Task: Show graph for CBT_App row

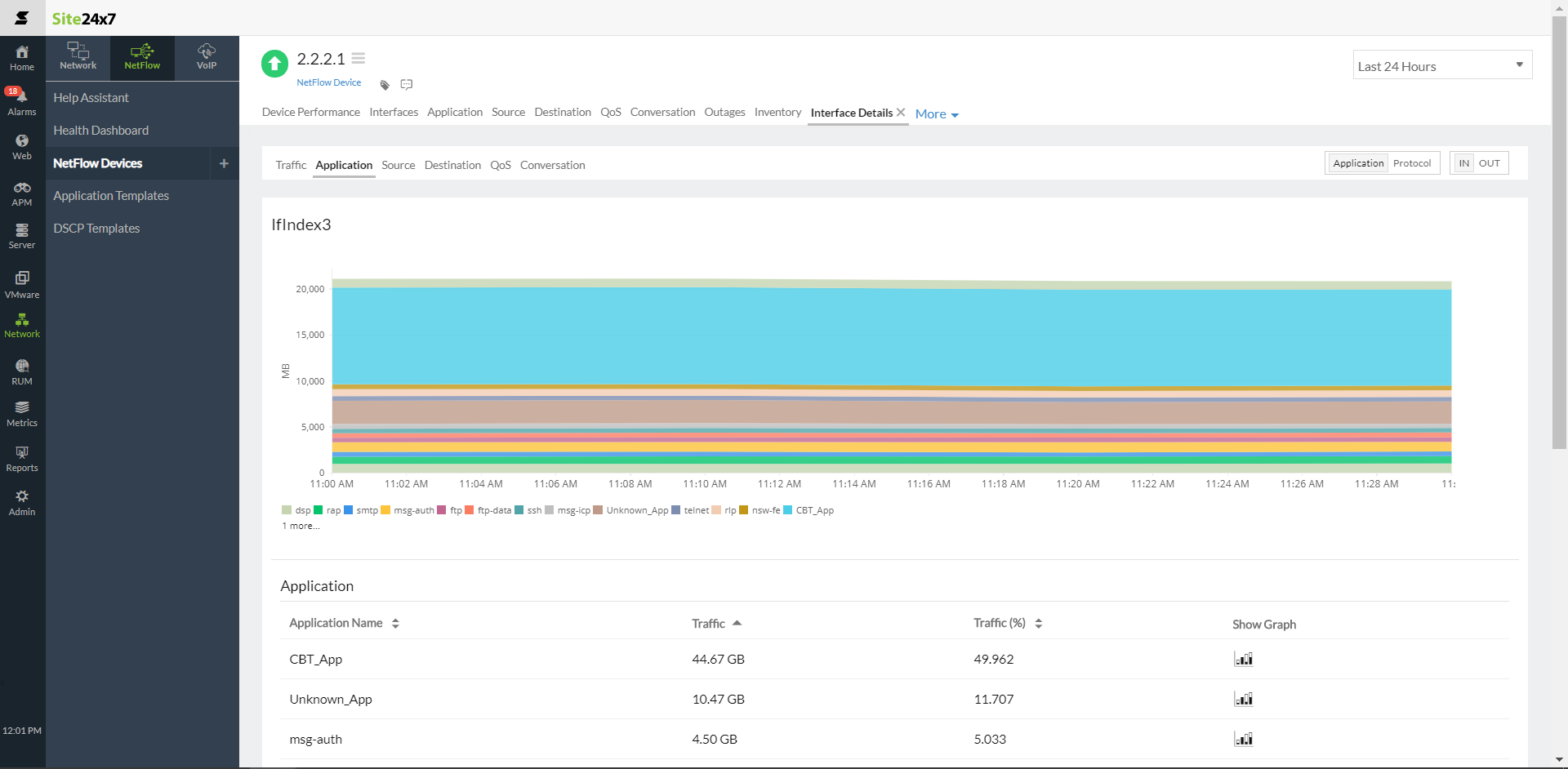Action: coord(1243,659)
